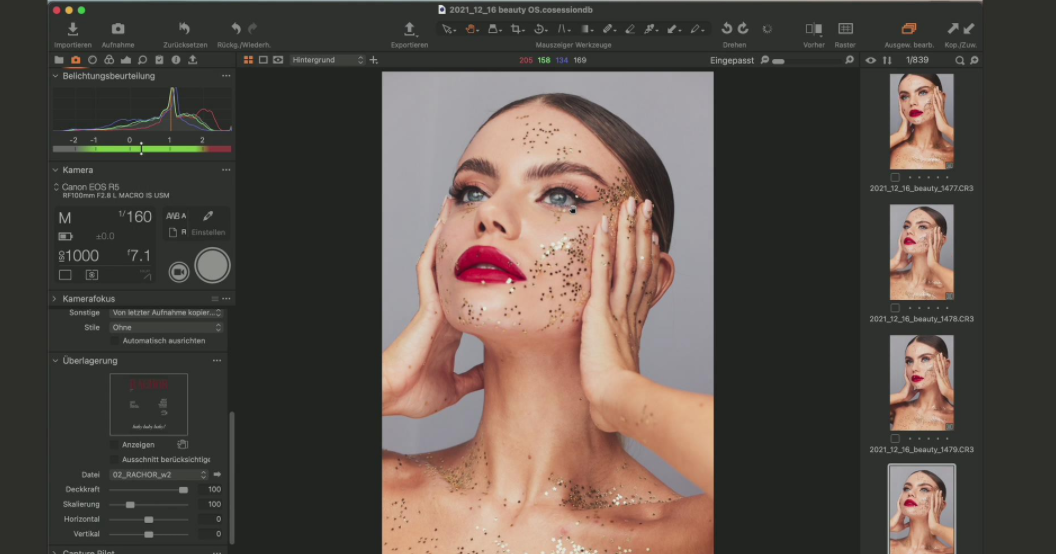Select thumbnail 2021_12_16_beauty_1478.CR3

coord(921,252)
